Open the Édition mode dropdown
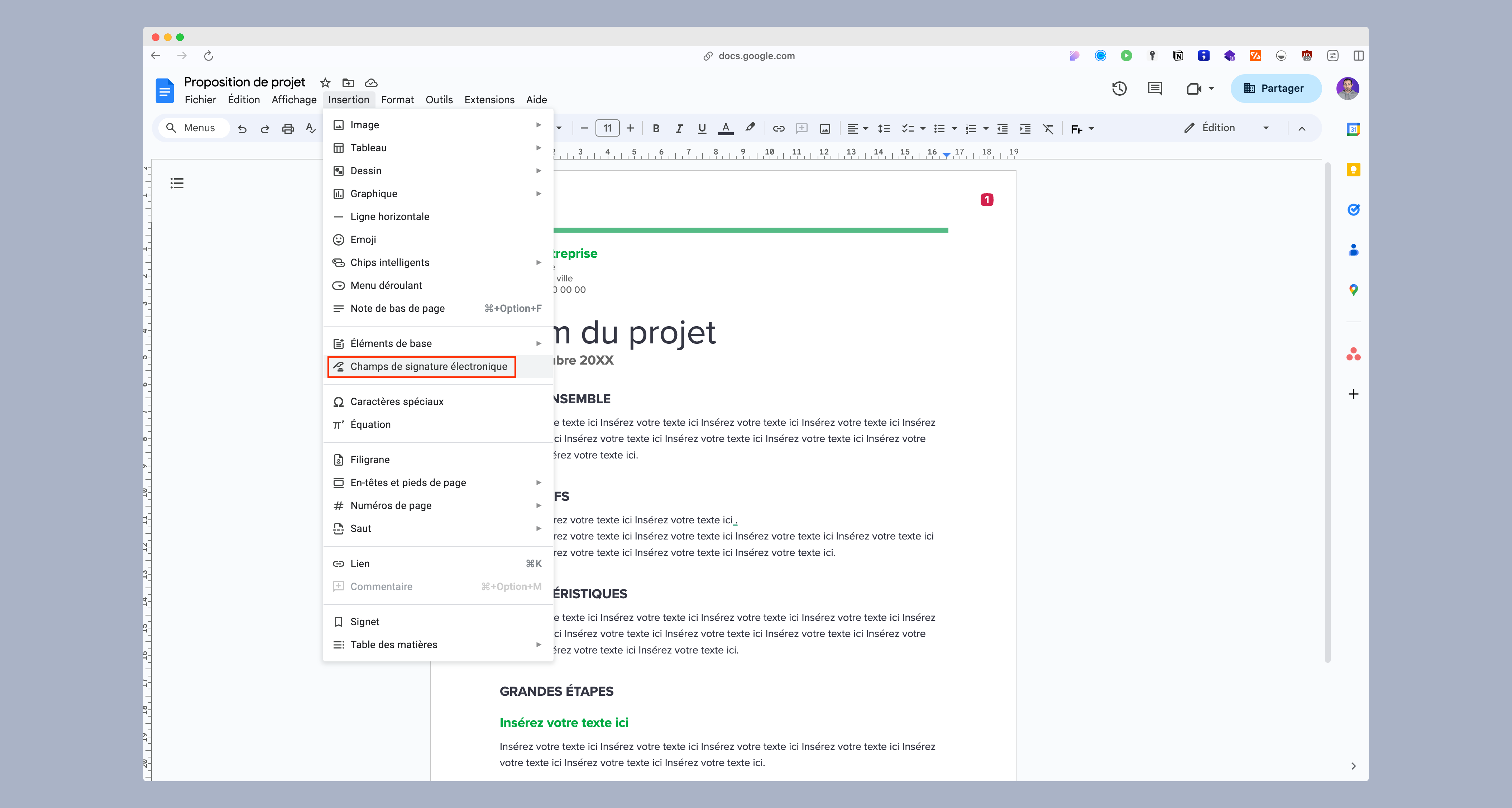Viewport: 1512px width, 808px height. tap(1226, 128)
